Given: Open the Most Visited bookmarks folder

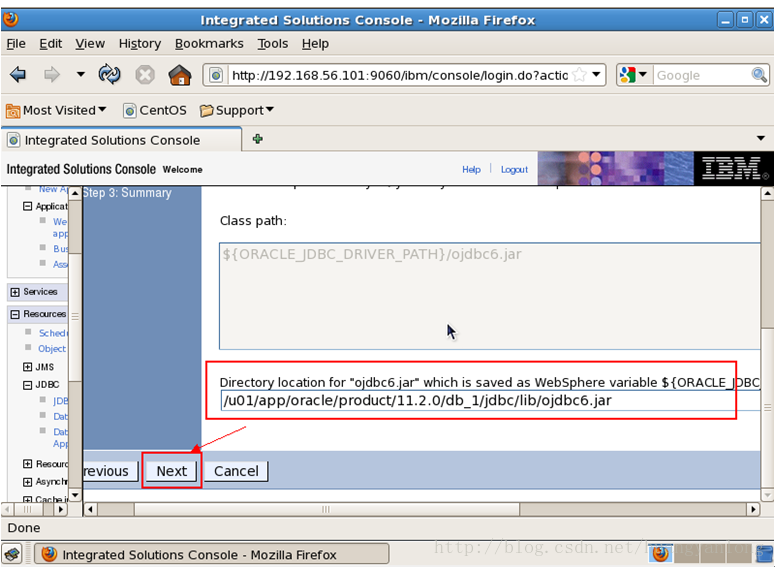Looking at the screenshot, I should click(56, 110).
